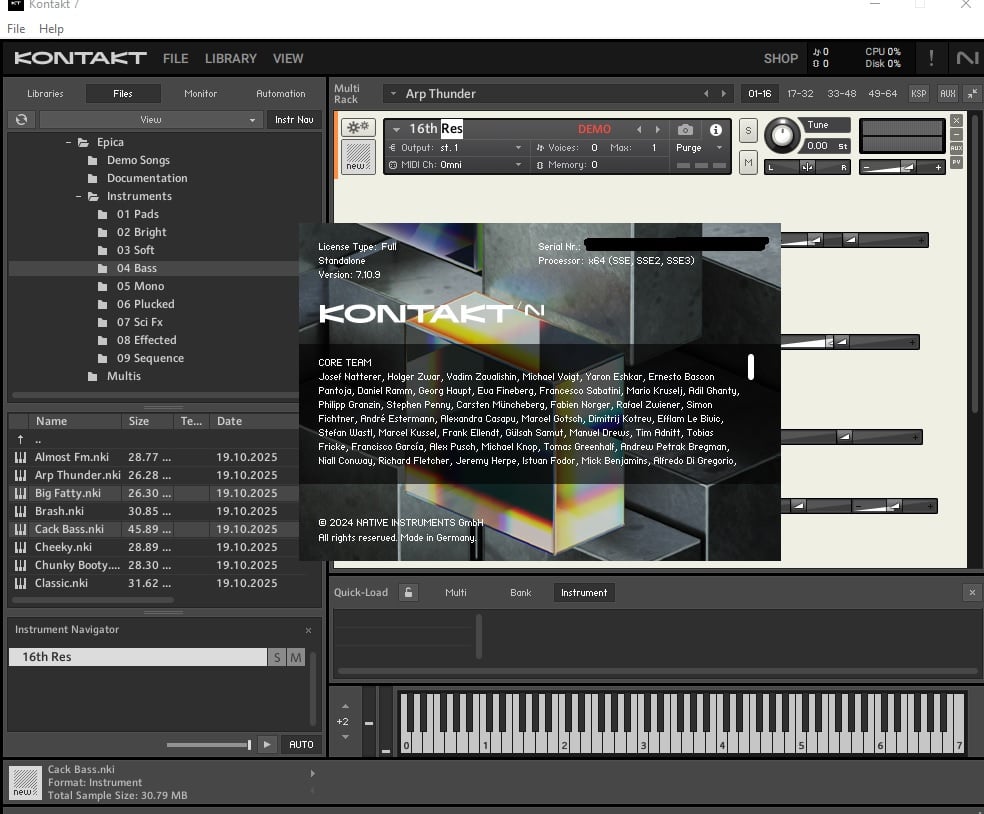Click the Quick-Load lock icon
The width and height of the screenshot is (984, 814).
click(x=409, y=592)
